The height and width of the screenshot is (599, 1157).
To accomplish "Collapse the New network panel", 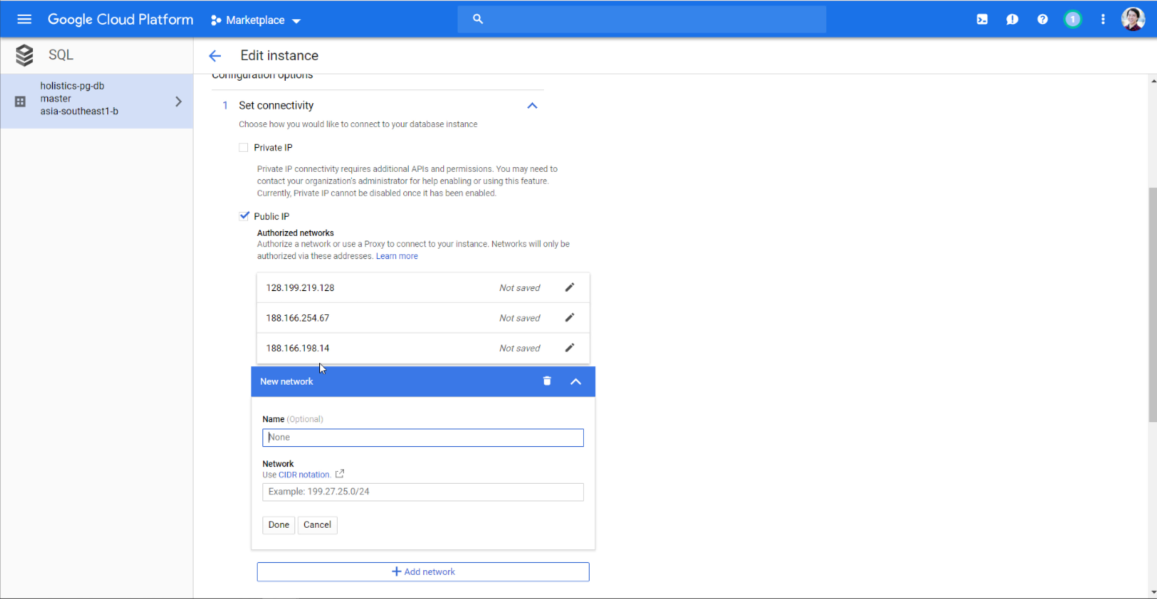I will [576, 381].
